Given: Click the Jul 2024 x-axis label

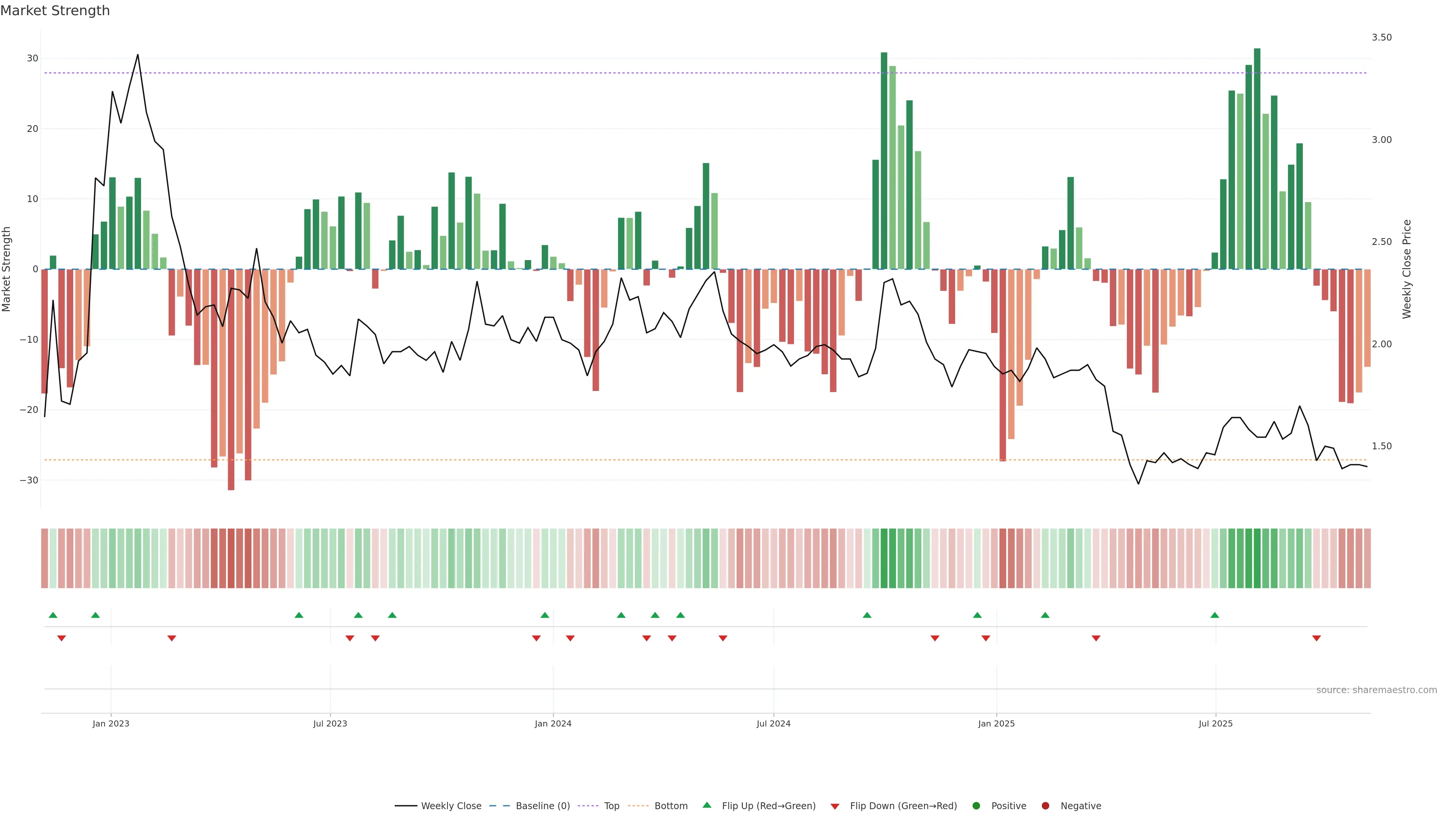Looking at the screenshot, I should [x=773, y=723].
